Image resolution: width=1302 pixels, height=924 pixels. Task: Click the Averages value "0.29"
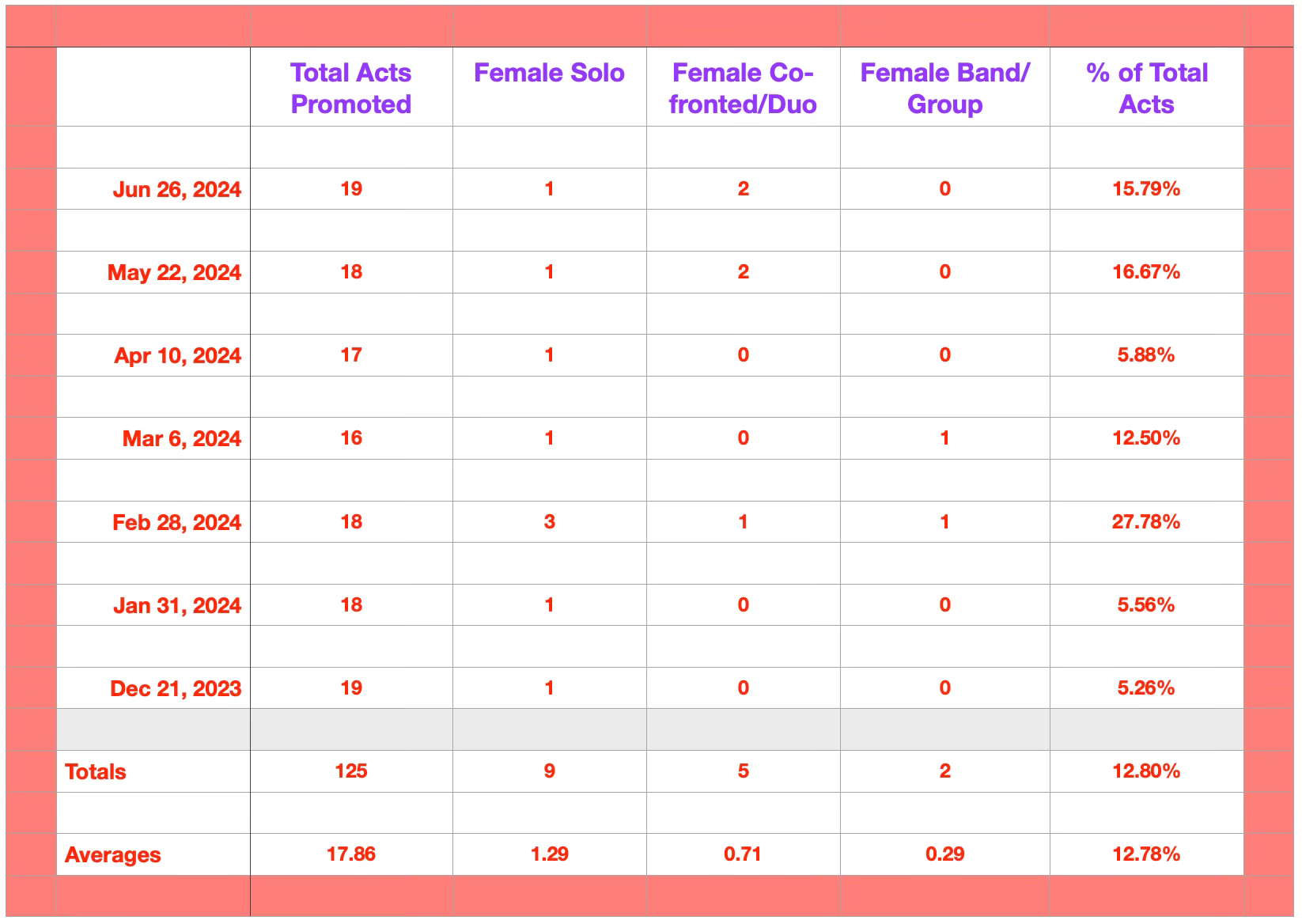(x=944, y=854)
